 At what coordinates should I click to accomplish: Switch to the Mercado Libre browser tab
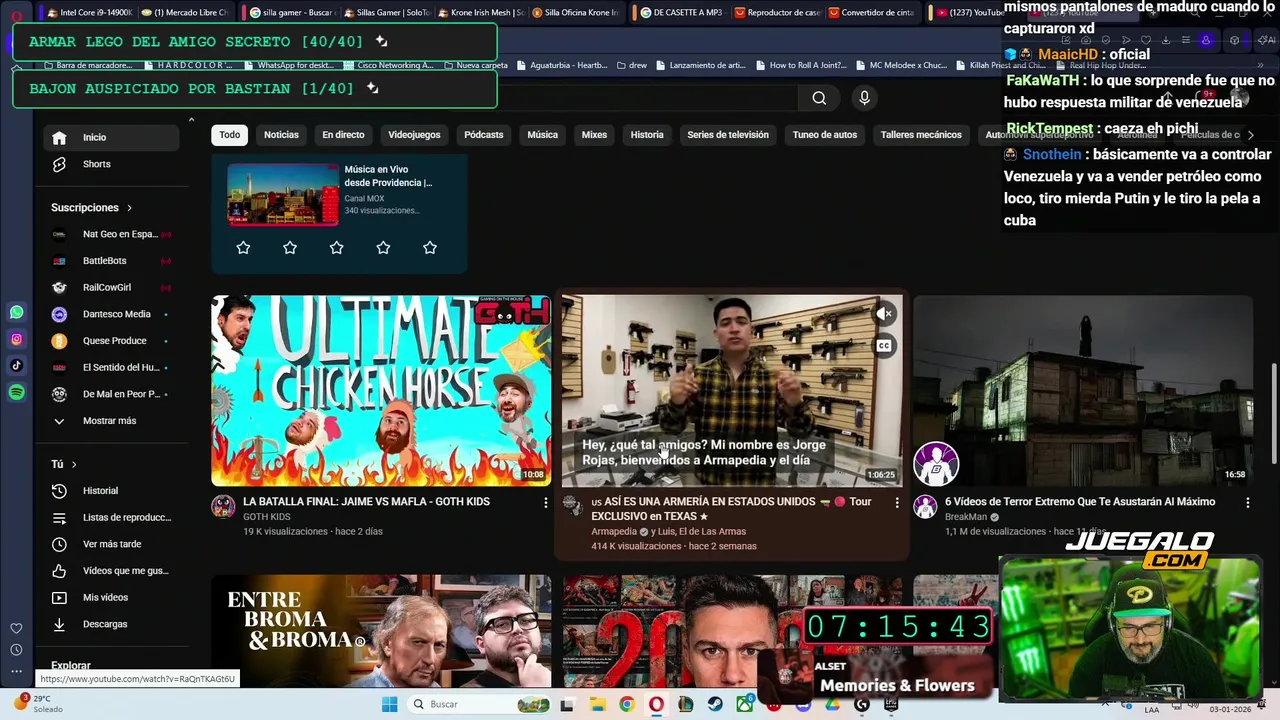click(x=185, y=12)
